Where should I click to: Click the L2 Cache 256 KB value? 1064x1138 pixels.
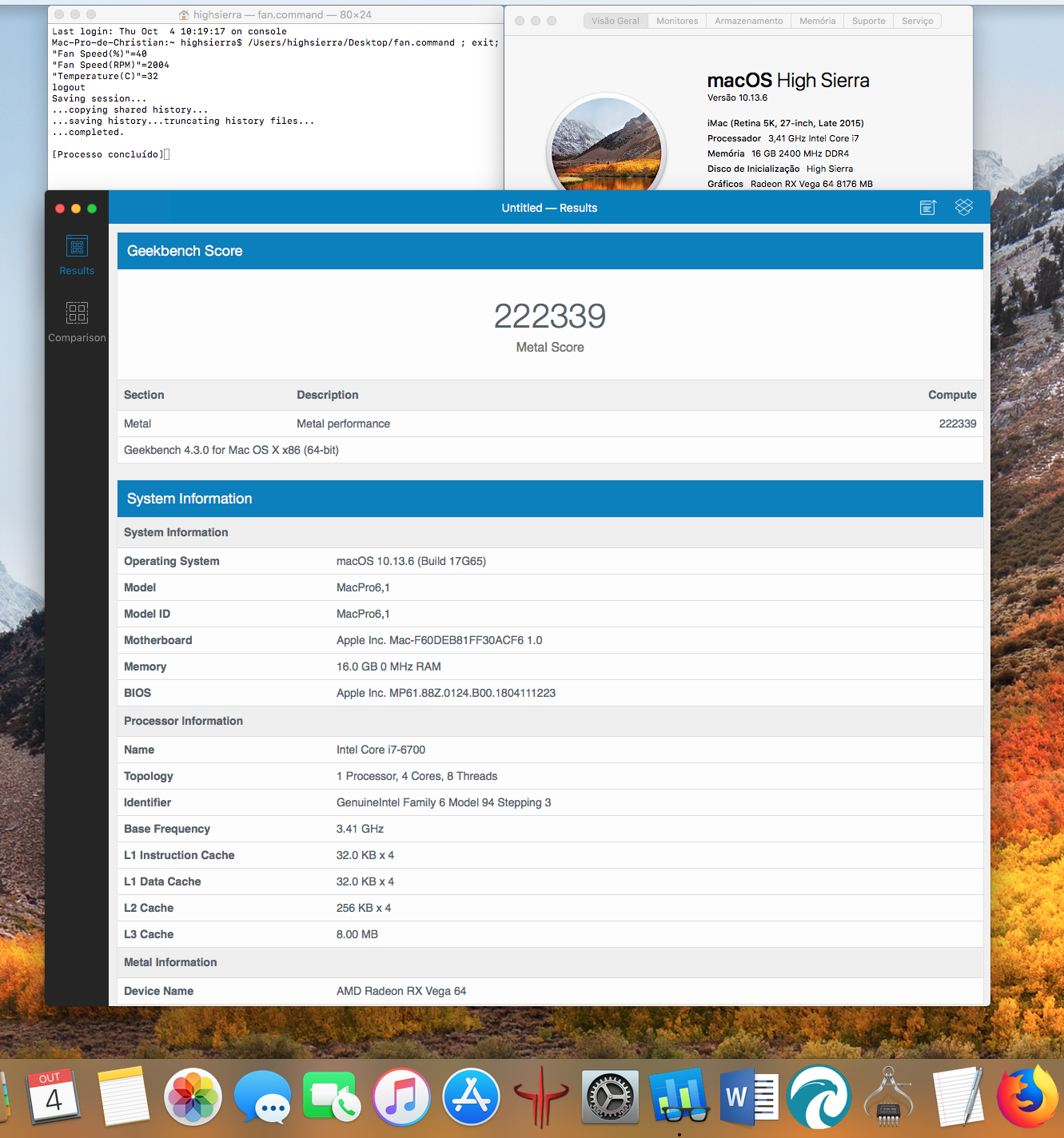point(364,908)
